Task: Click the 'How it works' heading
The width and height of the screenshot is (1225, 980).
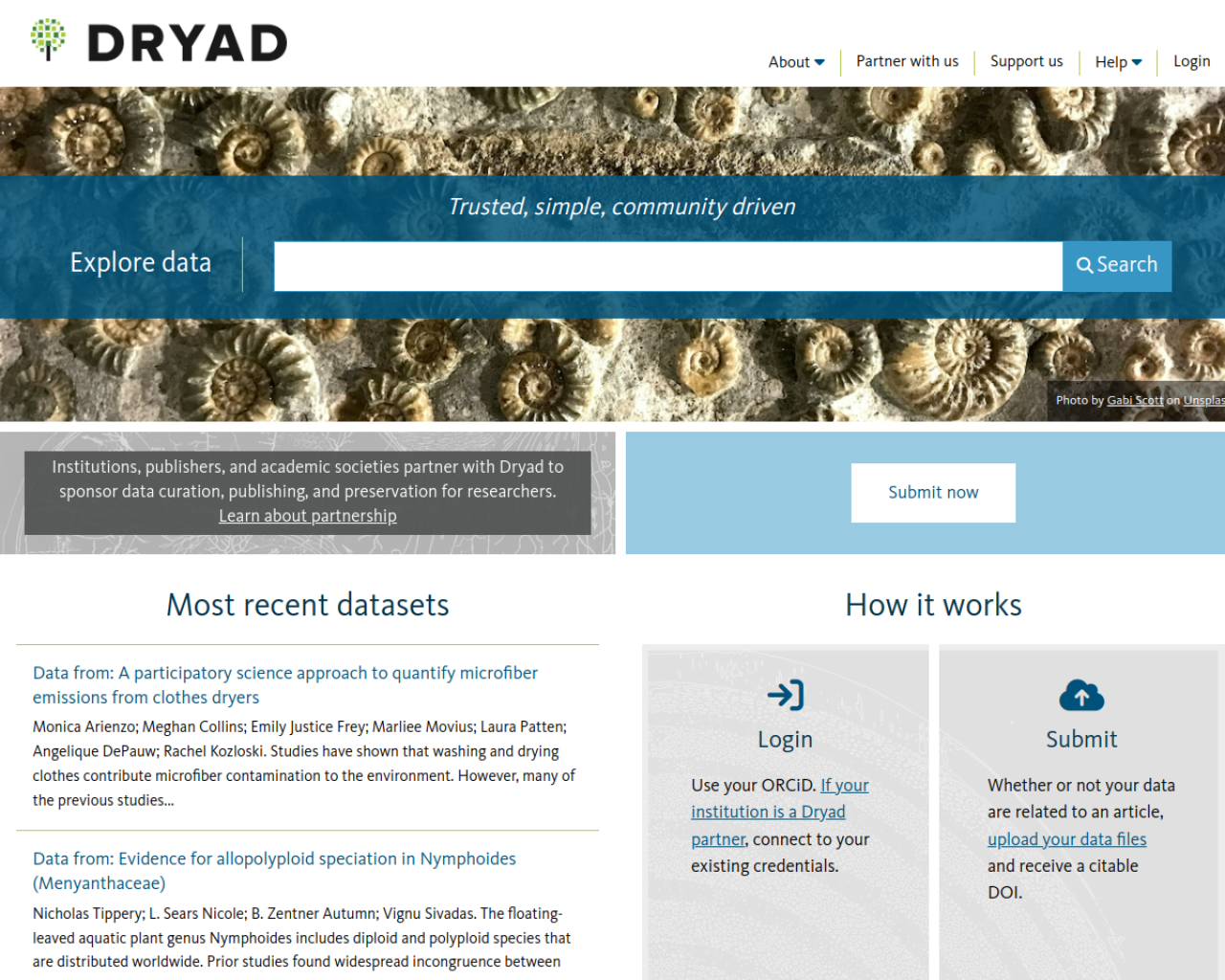Action: pos(933,605)
